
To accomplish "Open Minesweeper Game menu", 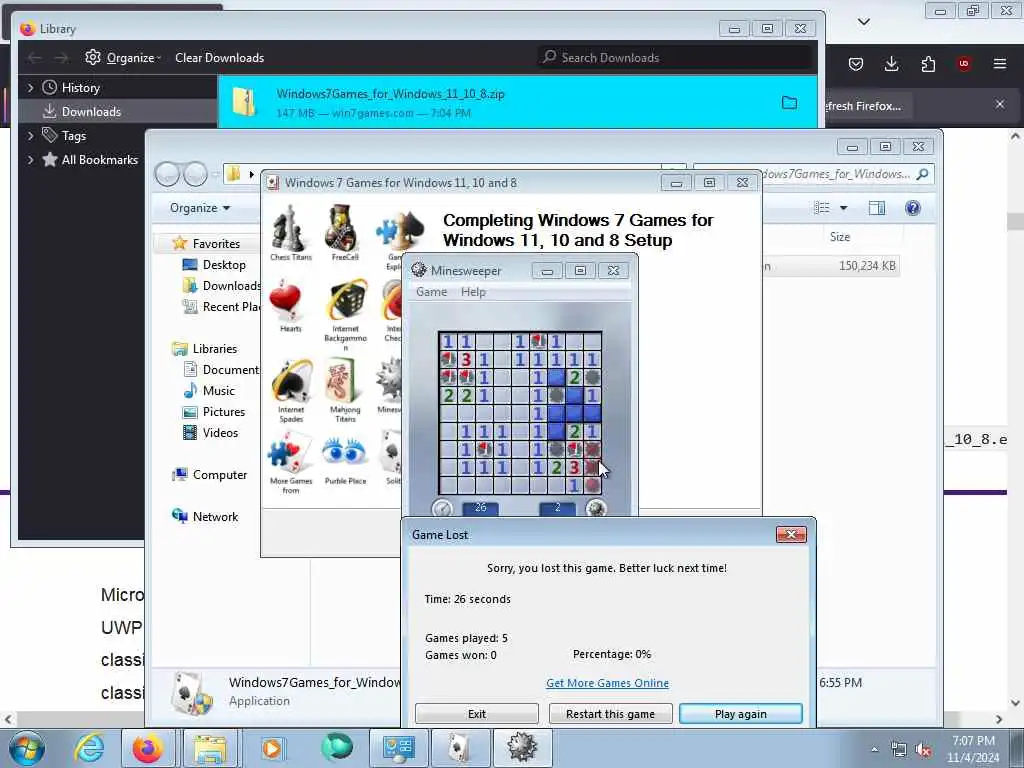I will [x=432, y=292].
